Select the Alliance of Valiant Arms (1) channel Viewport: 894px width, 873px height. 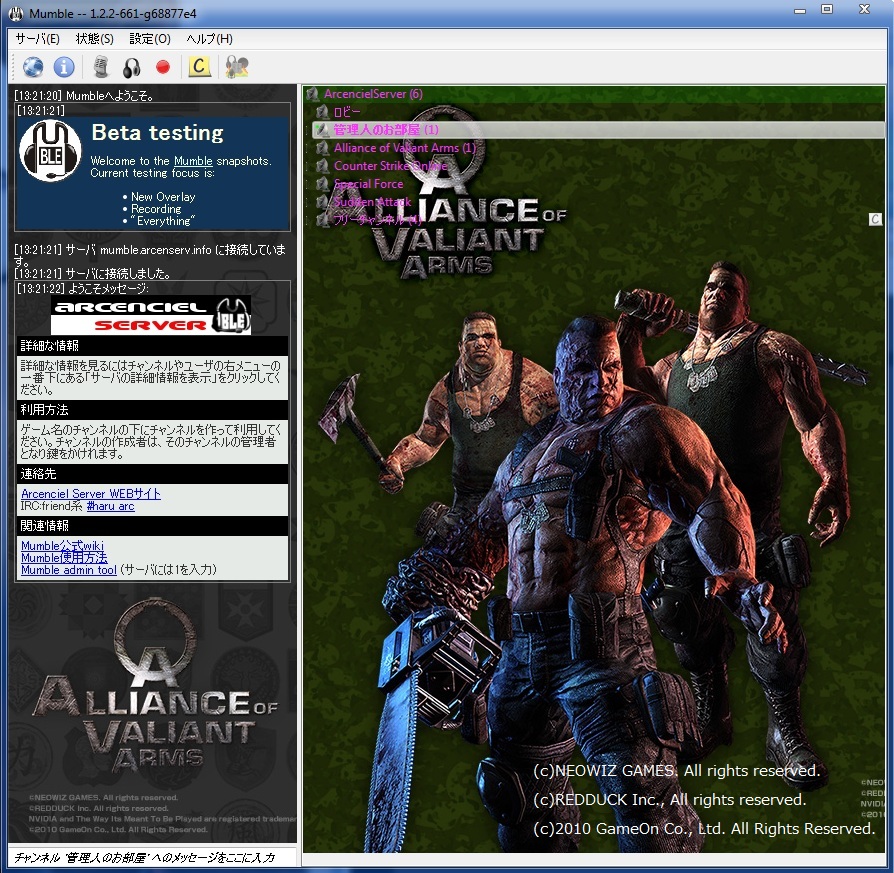click(405, 148)
